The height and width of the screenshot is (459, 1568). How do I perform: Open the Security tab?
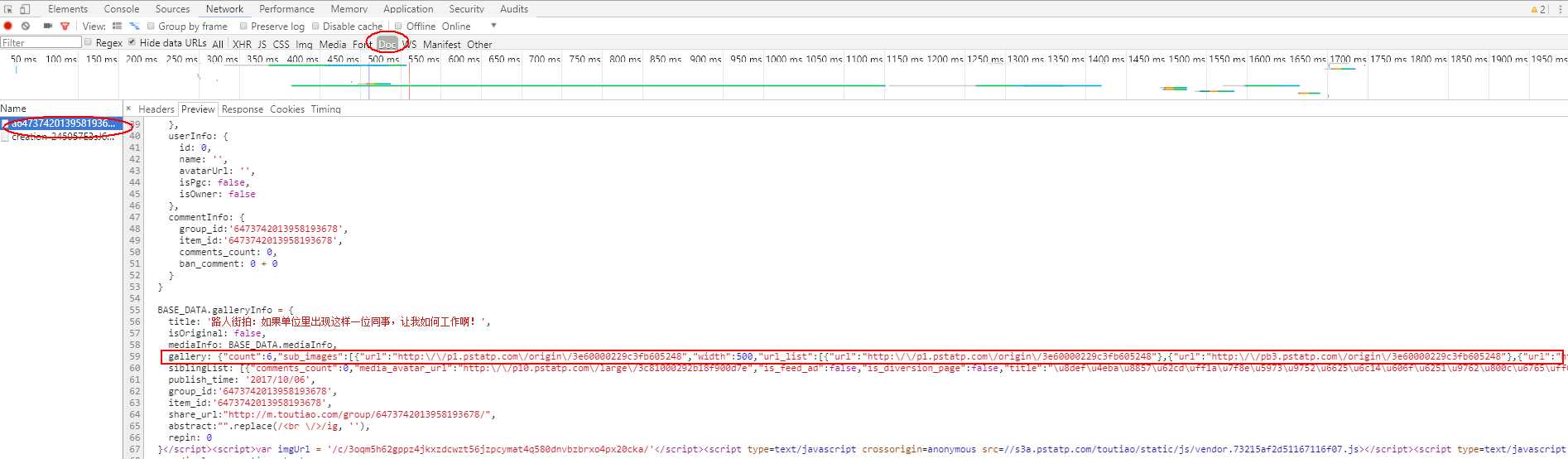(x=467, y=9)
